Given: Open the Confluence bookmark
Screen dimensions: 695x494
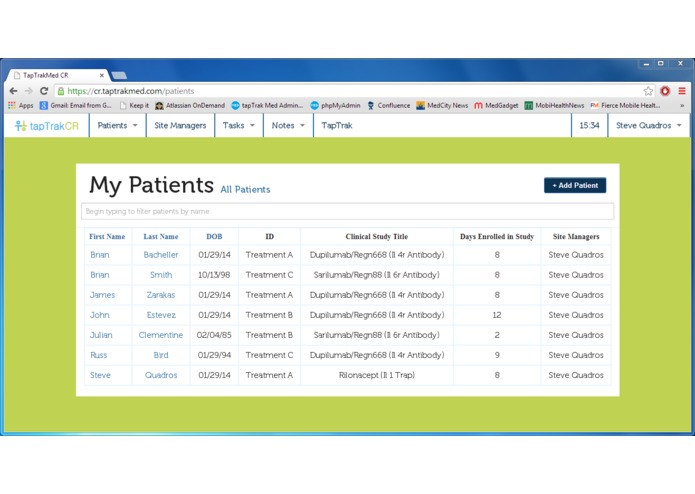Looking at the screenshot, I should [389, 105].
